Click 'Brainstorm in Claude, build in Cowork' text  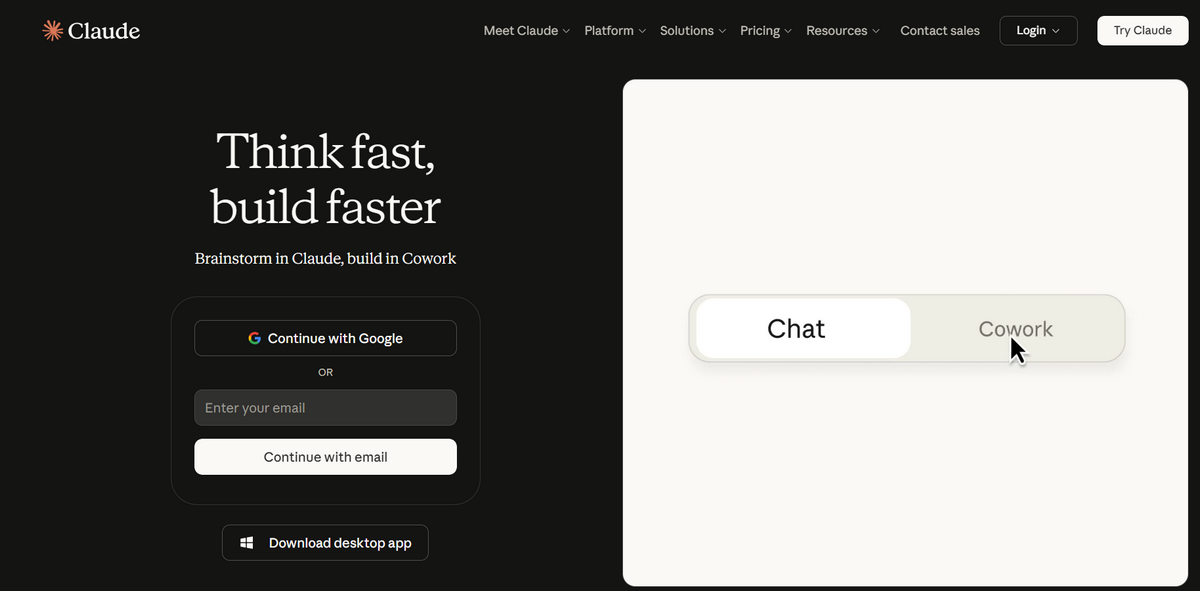[x=325, y=258]
